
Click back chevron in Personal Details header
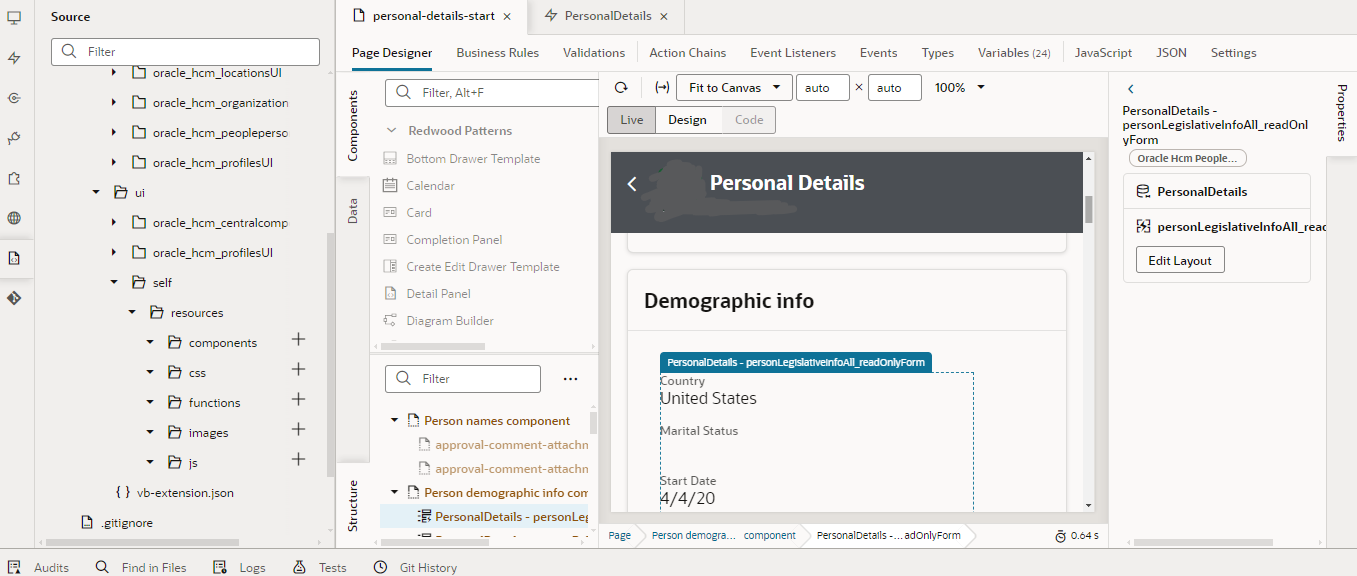(x=632, y=184)
